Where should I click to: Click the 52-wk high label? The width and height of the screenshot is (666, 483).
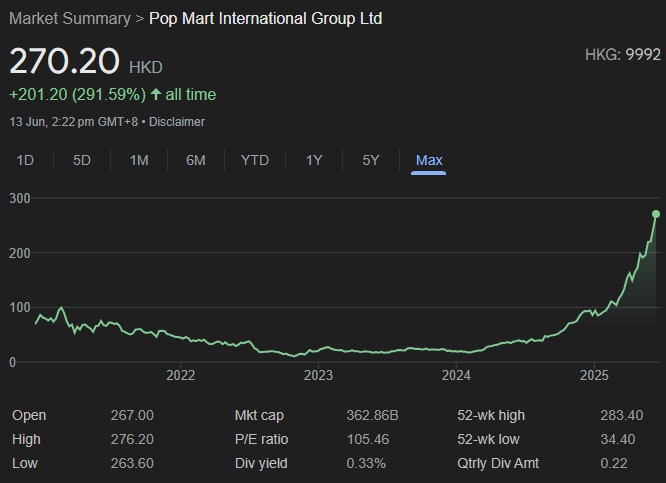click(x=491, y=415)
